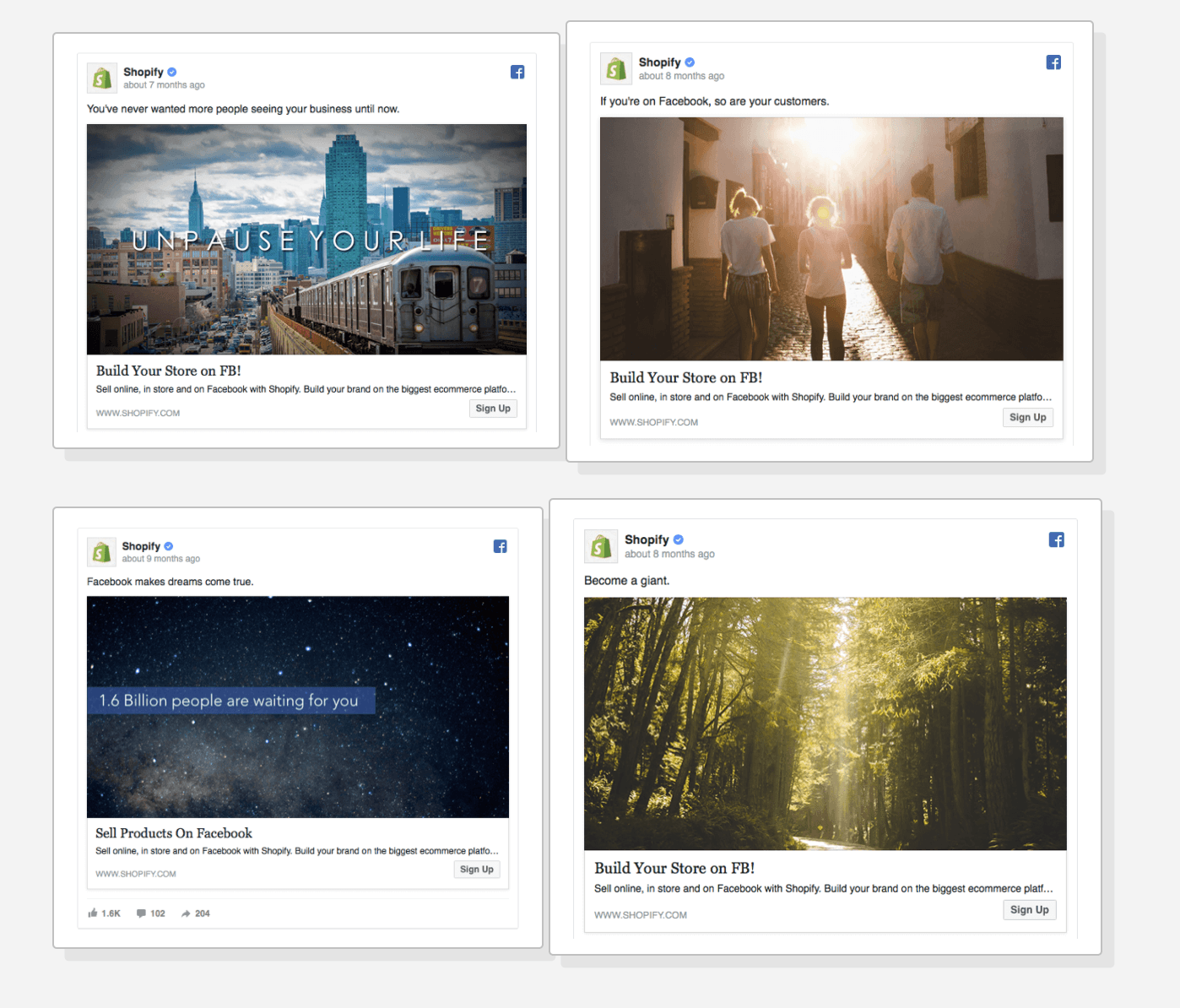Click Shopify logo avatar on the forest ad

[x=601, y=546]
